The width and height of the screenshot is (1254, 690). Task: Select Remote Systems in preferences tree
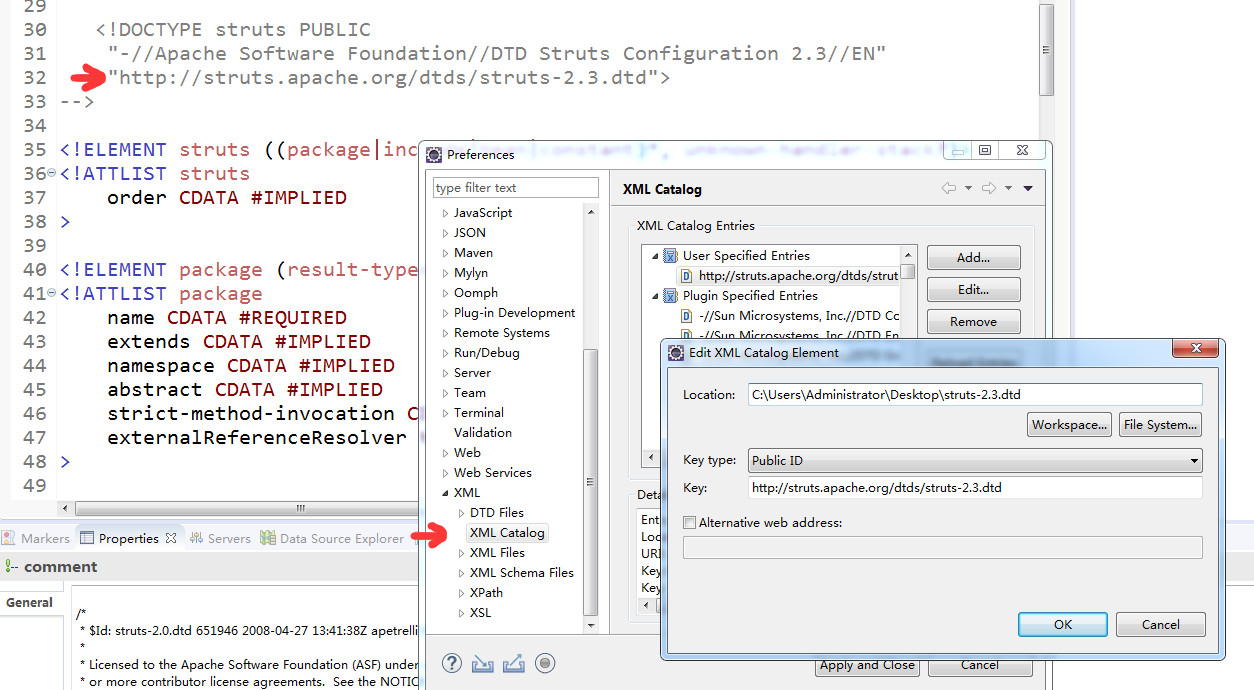[501, 333]
